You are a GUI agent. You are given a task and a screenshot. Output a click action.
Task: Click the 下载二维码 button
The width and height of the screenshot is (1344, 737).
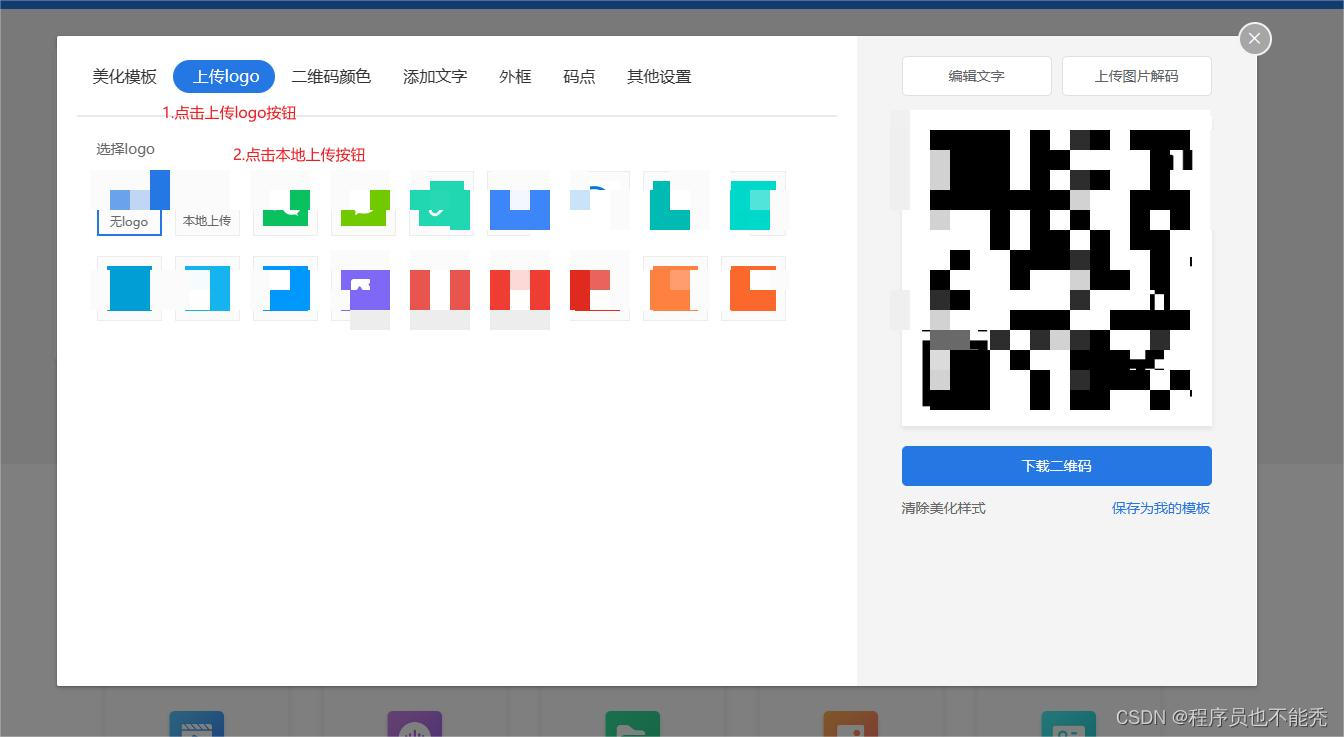1056,465
